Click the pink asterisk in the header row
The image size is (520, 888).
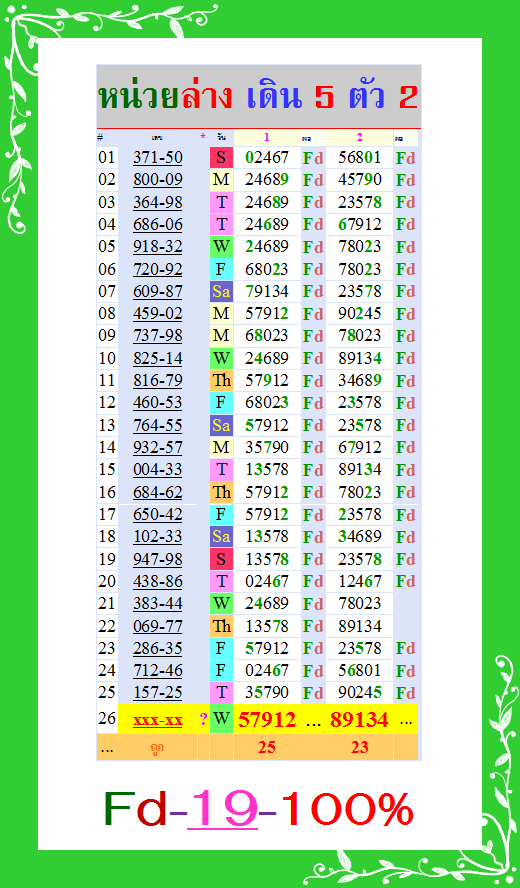click(x=203, y=136)
